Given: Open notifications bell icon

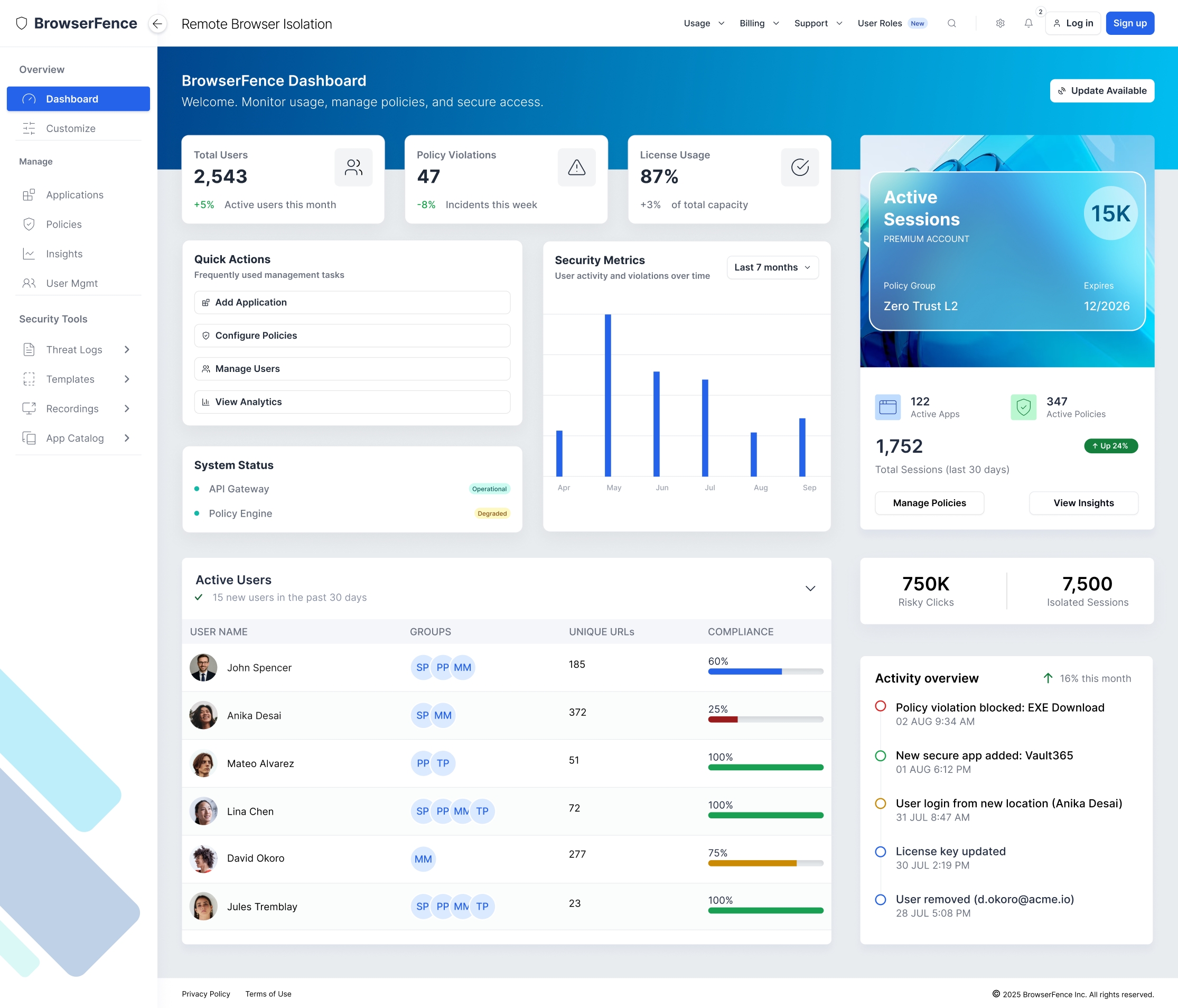Looking at the screenshot, I should coord(1028,23).
